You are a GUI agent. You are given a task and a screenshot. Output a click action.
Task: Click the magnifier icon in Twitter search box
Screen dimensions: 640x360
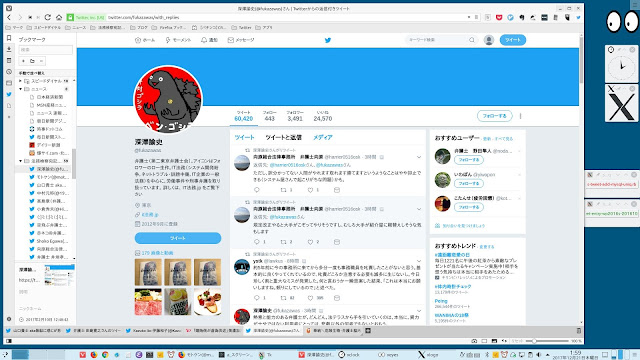(472, 40)
